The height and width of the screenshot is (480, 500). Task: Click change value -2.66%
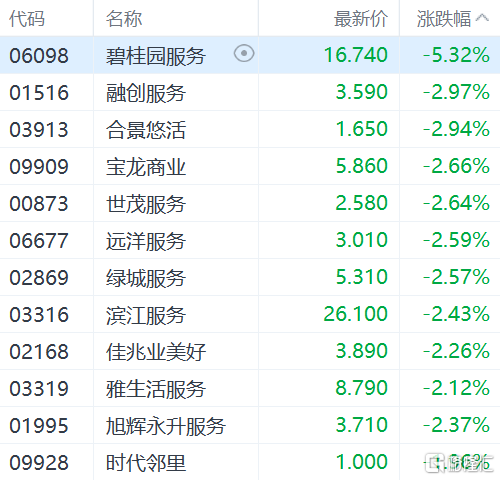(x=456, y=166)
